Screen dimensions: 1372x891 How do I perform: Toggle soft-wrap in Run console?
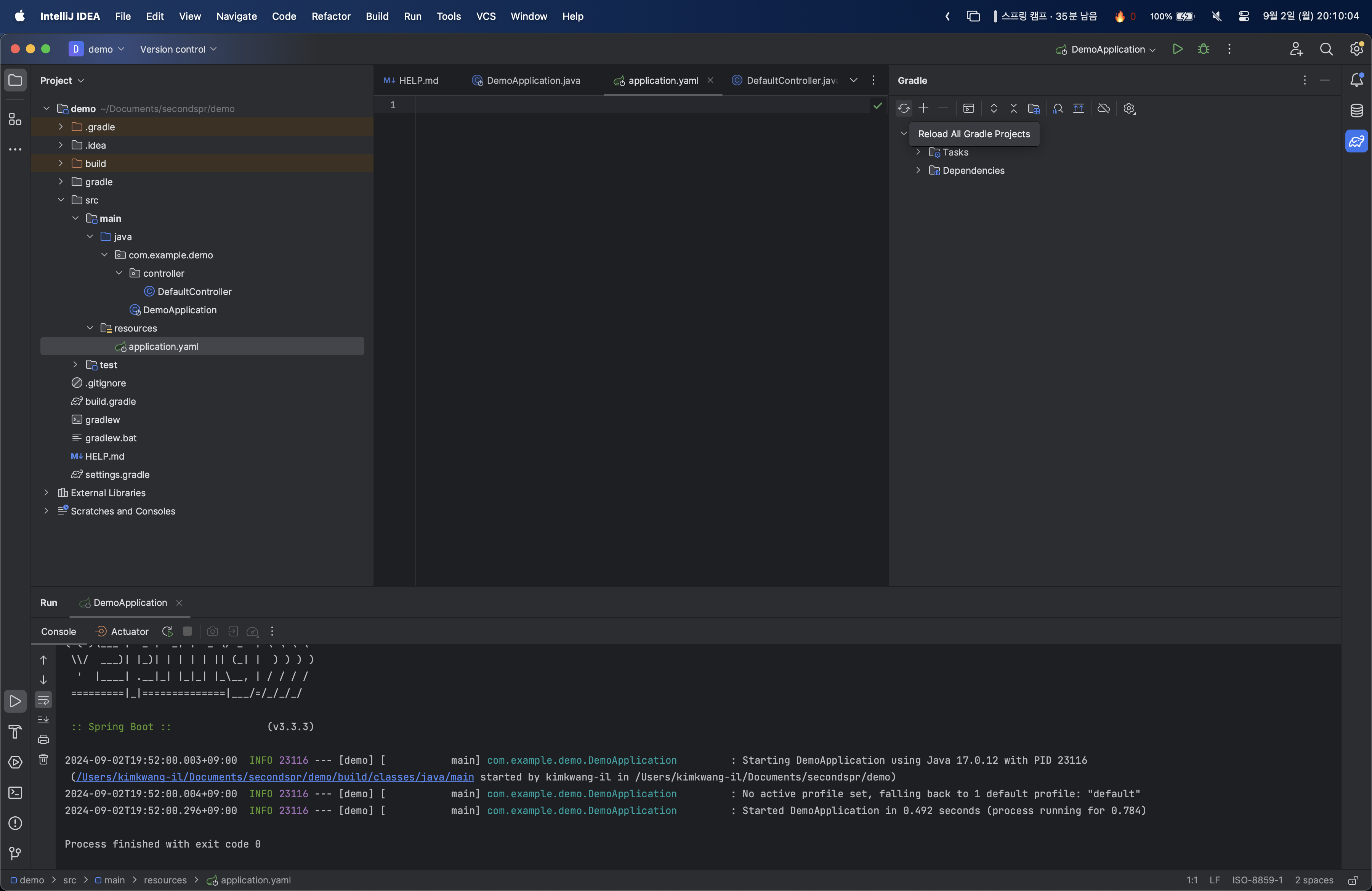coord(43,700)
